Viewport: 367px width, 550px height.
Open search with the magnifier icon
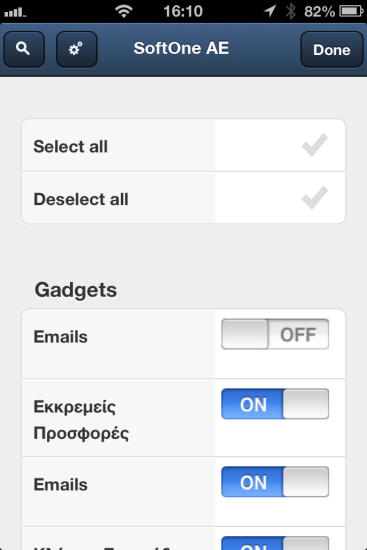pyautogui.click(x=24, y=49)
